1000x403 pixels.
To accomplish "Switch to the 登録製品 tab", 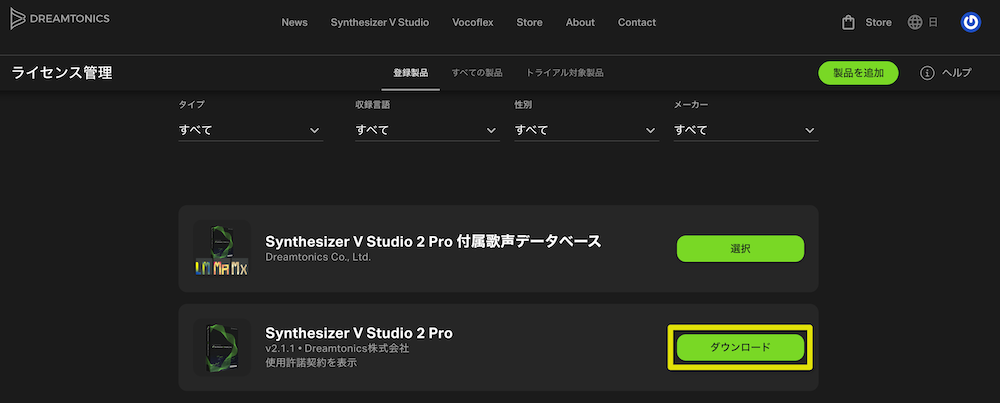I will point(411,73).
